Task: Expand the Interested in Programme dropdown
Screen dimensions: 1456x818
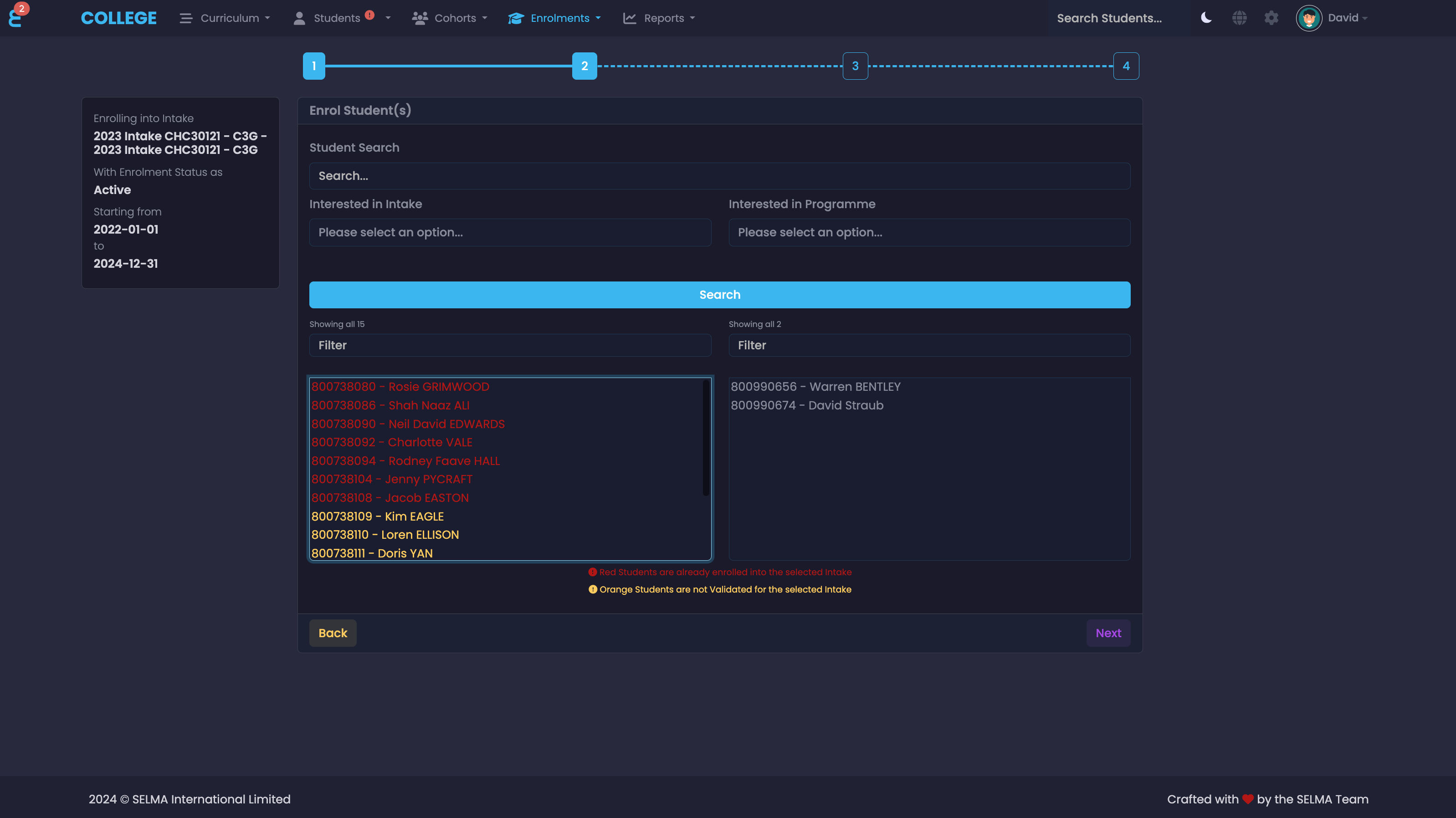Action: pyautogui.click(x=929, y=232)
